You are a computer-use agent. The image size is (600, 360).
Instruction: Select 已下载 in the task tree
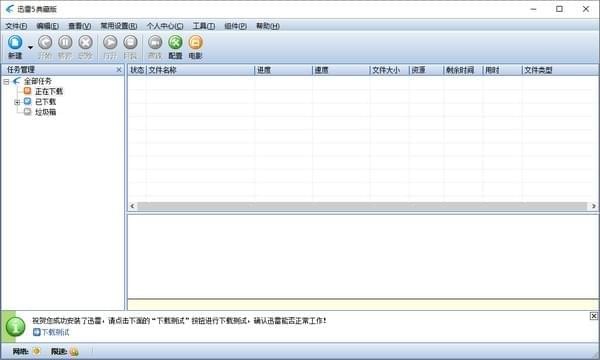point(45,102)
